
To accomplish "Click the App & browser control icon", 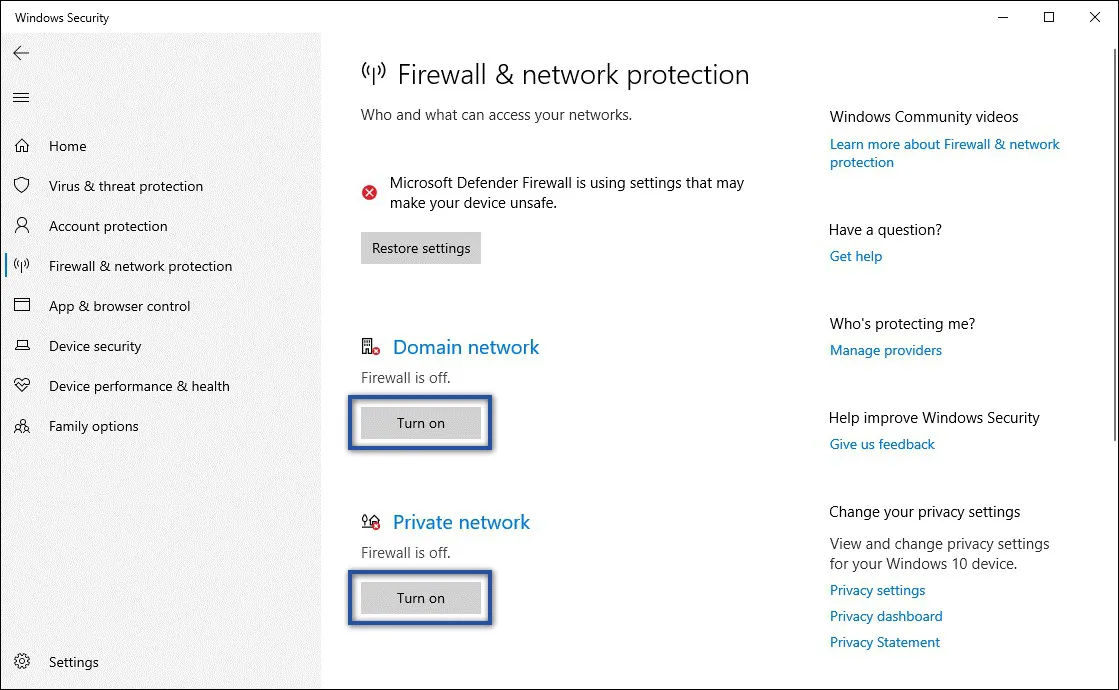I will pyautogui.click(x=22, y=306).
